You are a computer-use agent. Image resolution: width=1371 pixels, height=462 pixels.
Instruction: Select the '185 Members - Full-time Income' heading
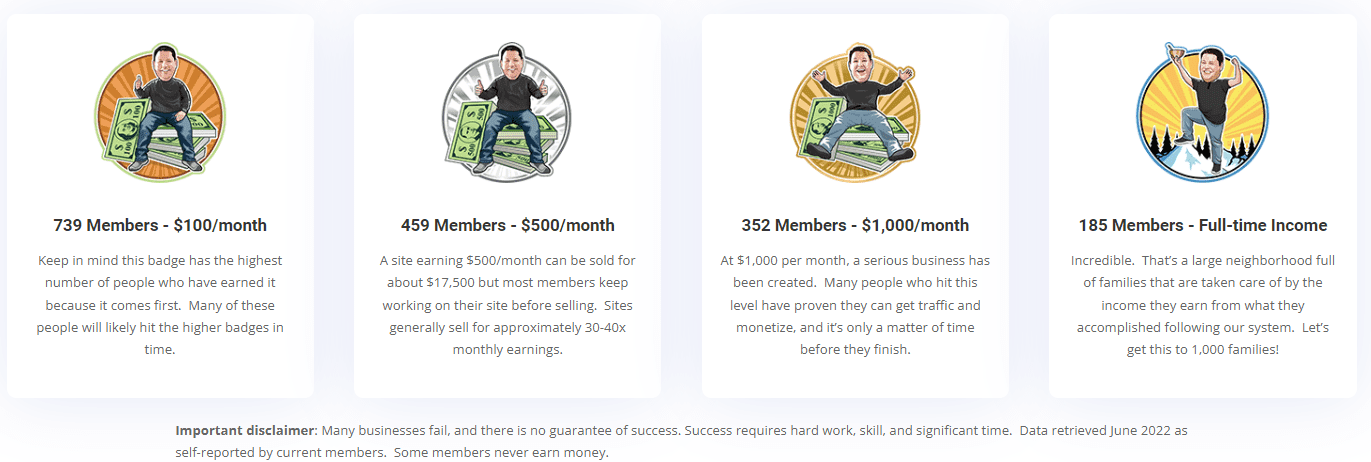pyautogui.click(x=1203, y=225)
